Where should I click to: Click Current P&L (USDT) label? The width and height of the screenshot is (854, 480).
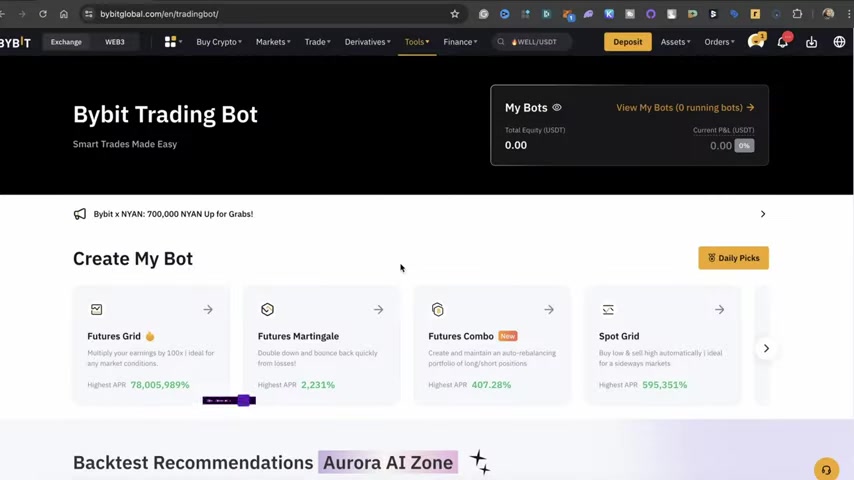coord(723,130)
